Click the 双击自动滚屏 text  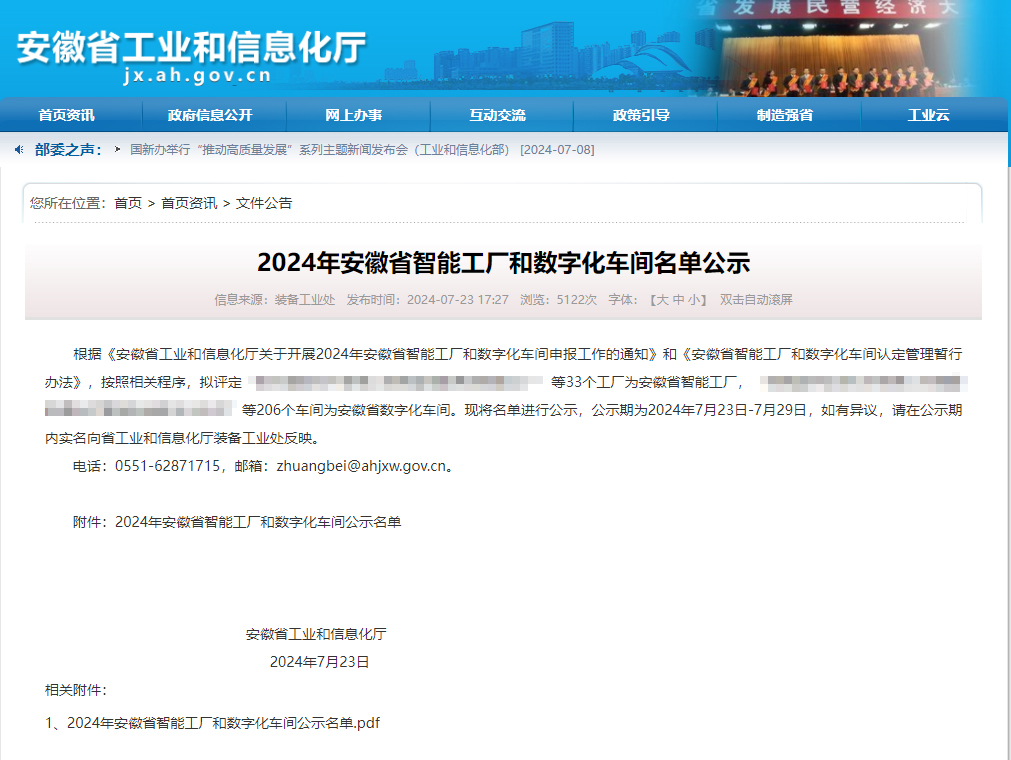click(756, 300)
